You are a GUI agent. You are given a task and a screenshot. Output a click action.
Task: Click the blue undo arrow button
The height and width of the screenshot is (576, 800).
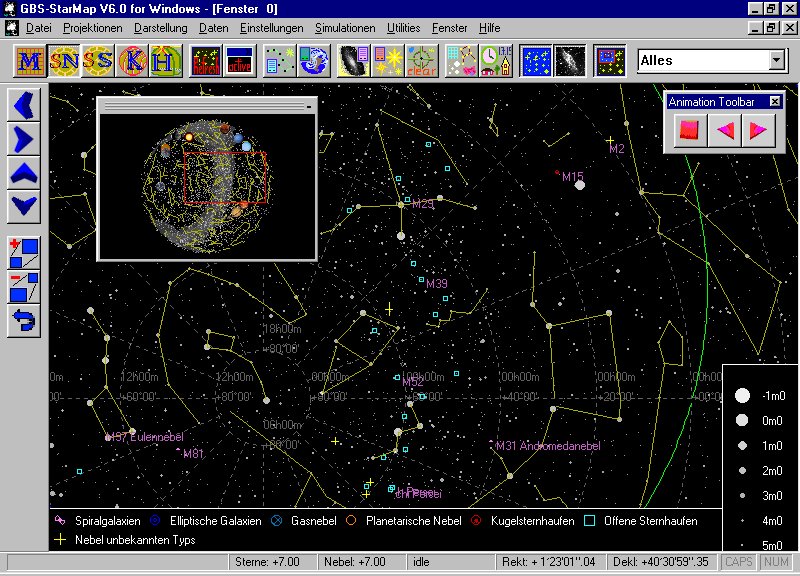(x=24, y=321)
